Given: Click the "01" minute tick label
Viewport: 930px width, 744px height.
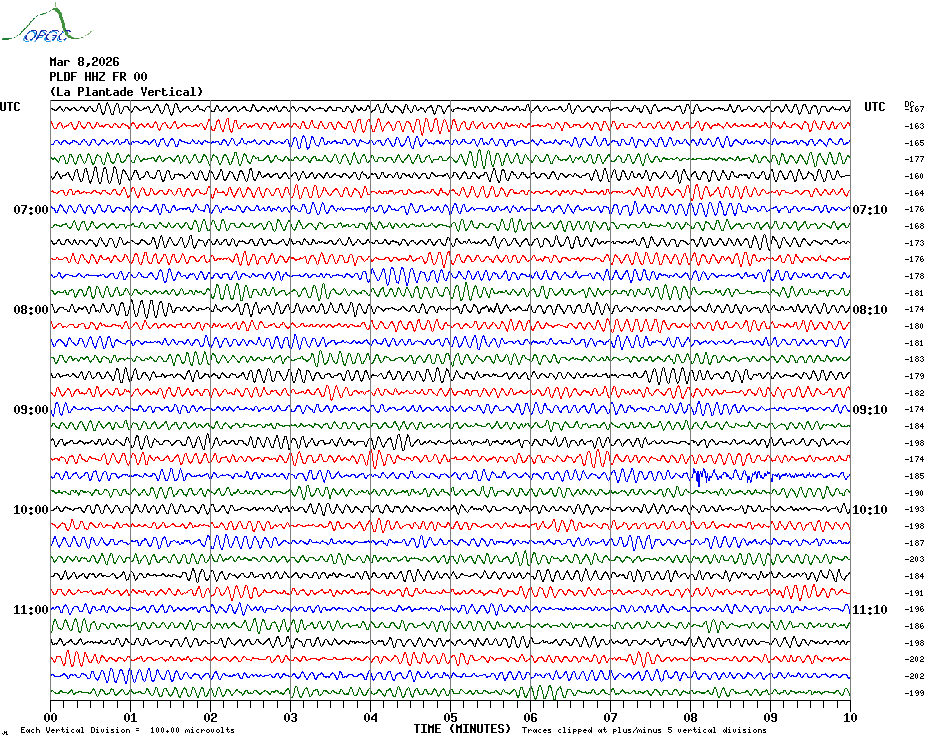Looking at the screenshot, I should pos(130,717).
